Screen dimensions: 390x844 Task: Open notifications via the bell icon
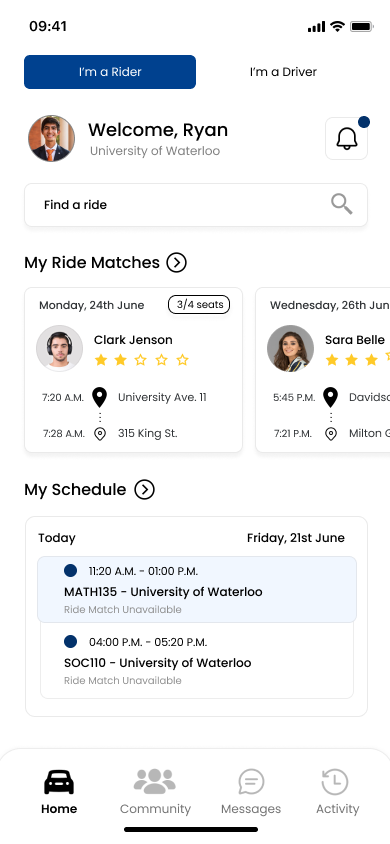coord(346,139)
